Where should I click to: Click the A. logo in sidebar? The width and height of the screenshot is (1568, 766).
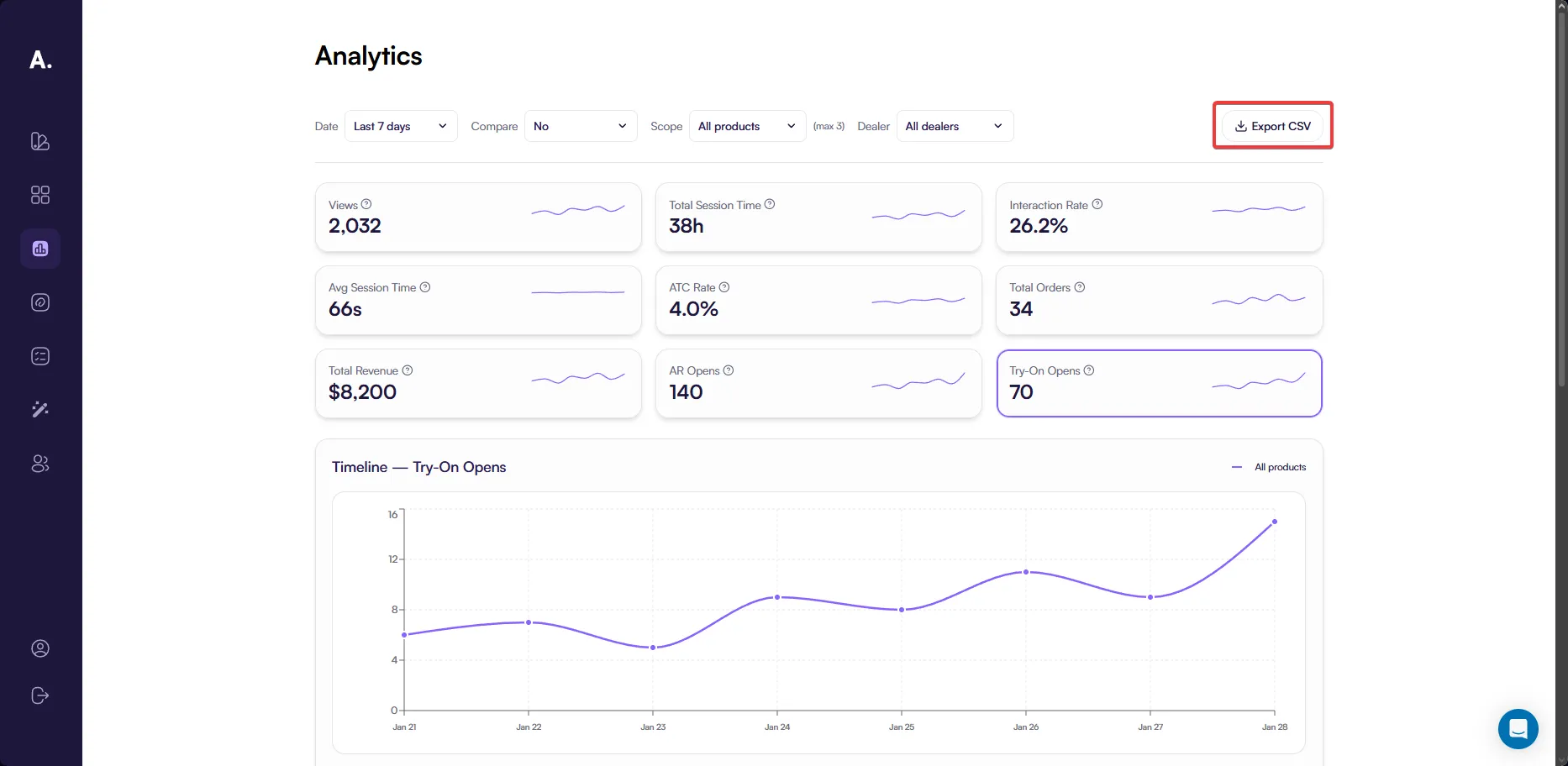coord(40,60)
